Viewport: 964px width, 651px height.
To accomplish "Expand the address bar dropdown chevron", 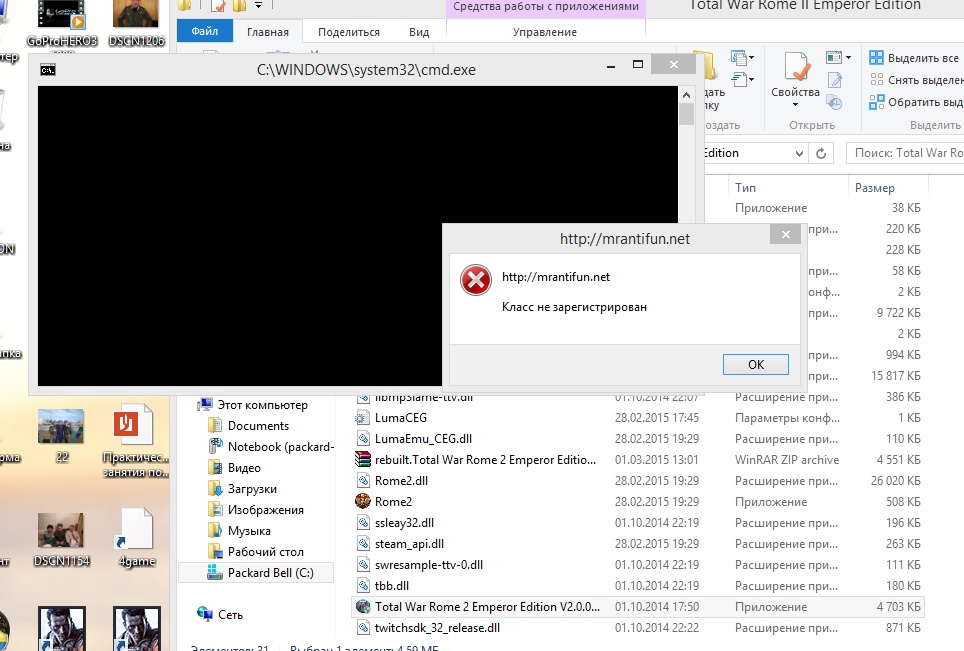I will click(799, 153).
